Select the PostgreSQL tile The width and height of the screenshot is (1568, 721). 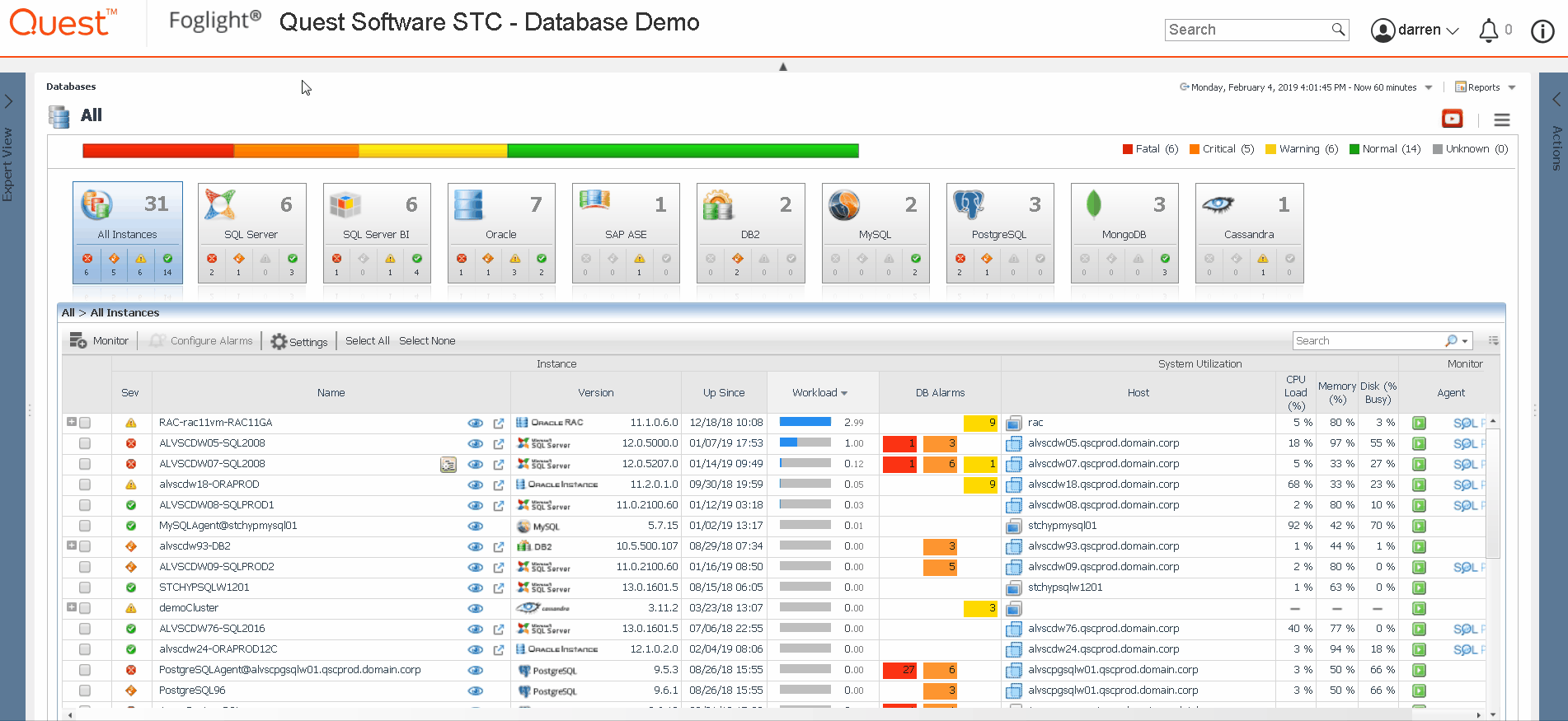pos(1000,232)
